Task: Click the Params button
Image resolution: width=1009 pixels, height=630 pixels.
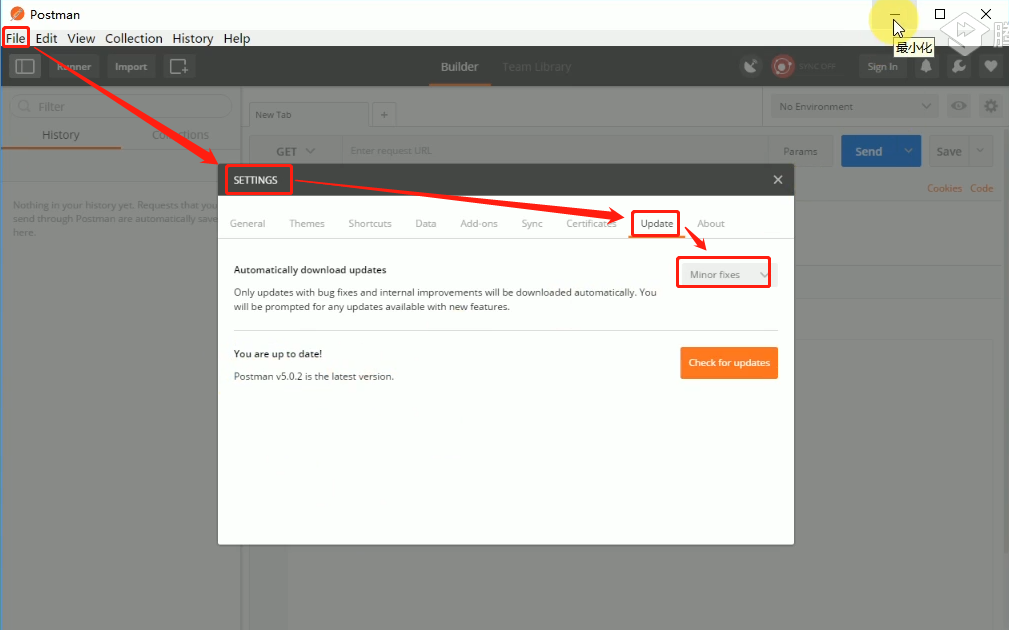Action: coord(800,151)
